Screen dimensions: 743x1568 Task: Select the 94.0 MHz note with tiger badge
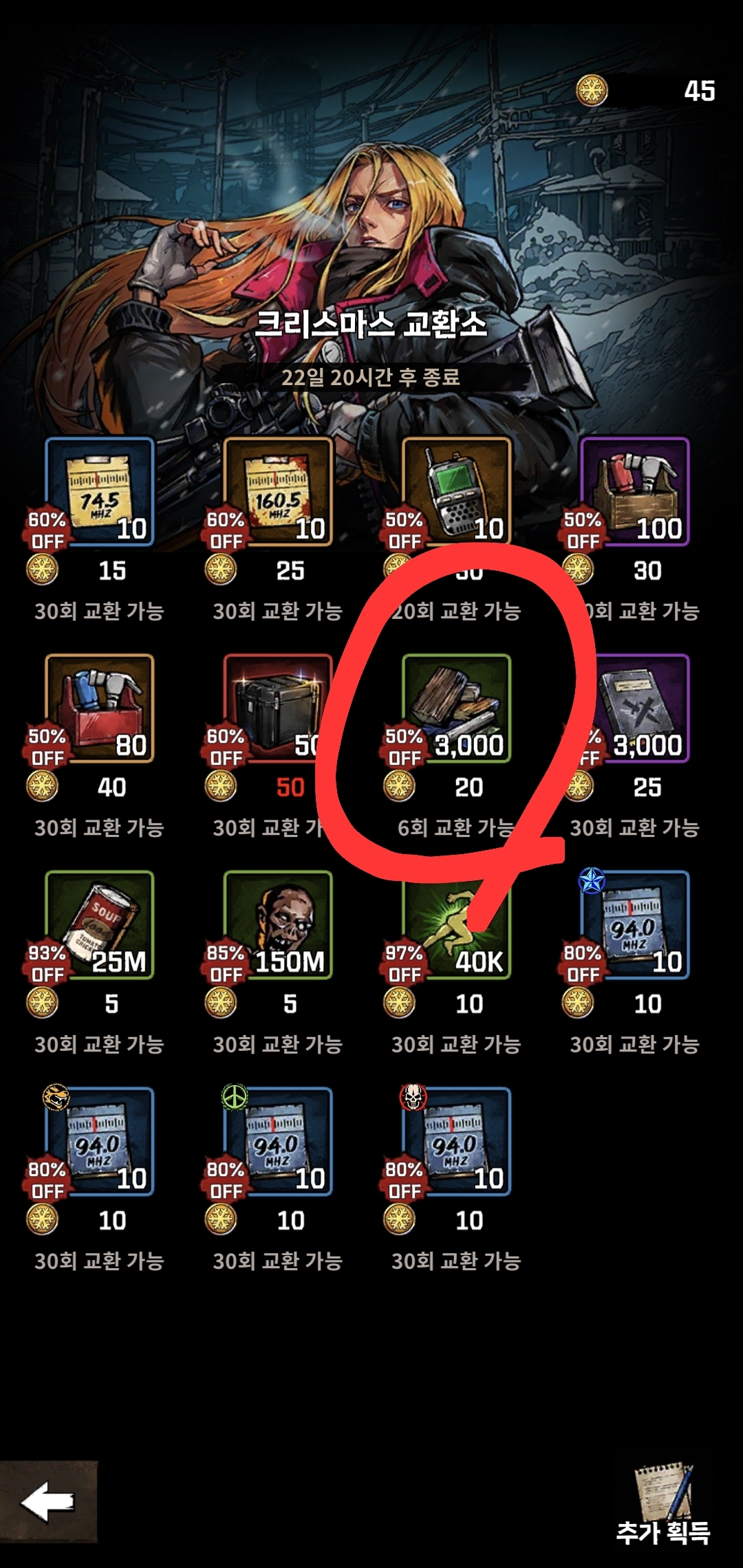[x=100, y=1142]
